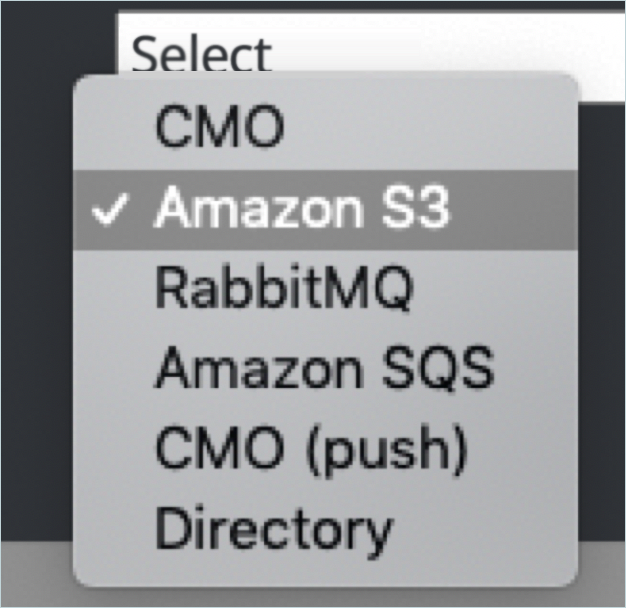Click the last item, Directory
The image size is (626, 608).
(x=273, y=530)
